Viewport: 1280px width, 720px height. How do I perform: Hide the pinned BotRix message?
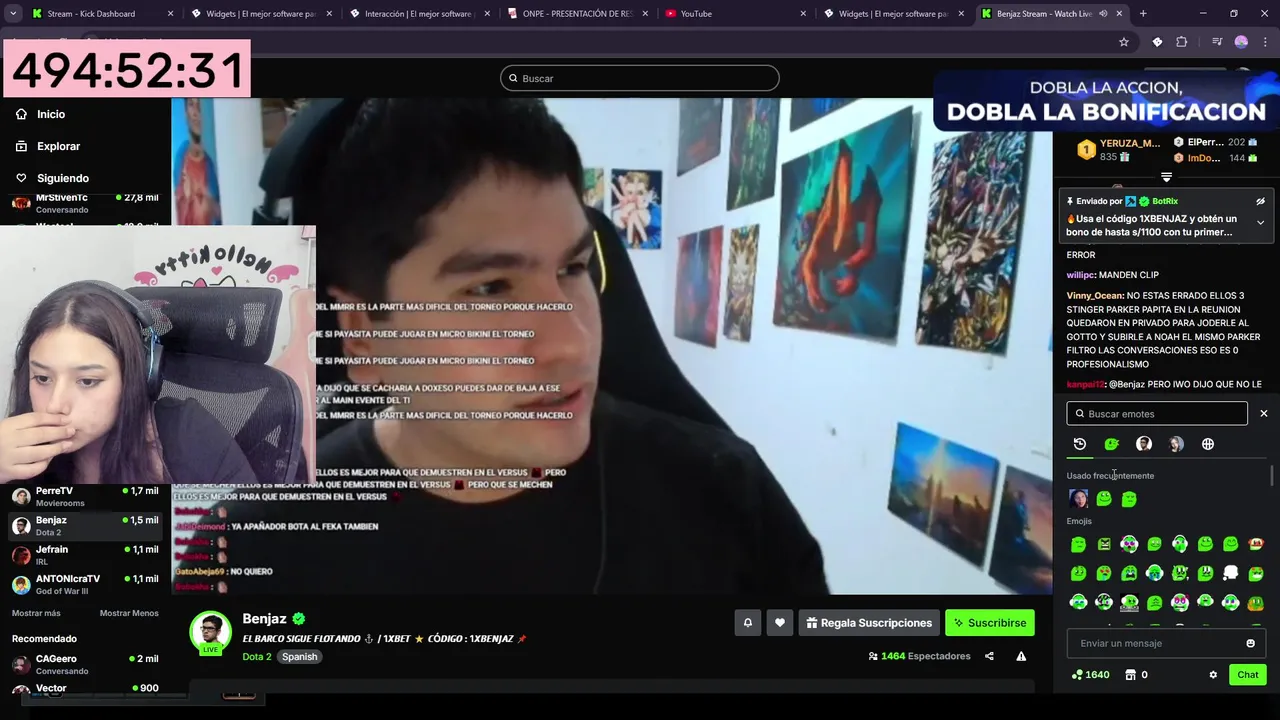point(1260,201)
